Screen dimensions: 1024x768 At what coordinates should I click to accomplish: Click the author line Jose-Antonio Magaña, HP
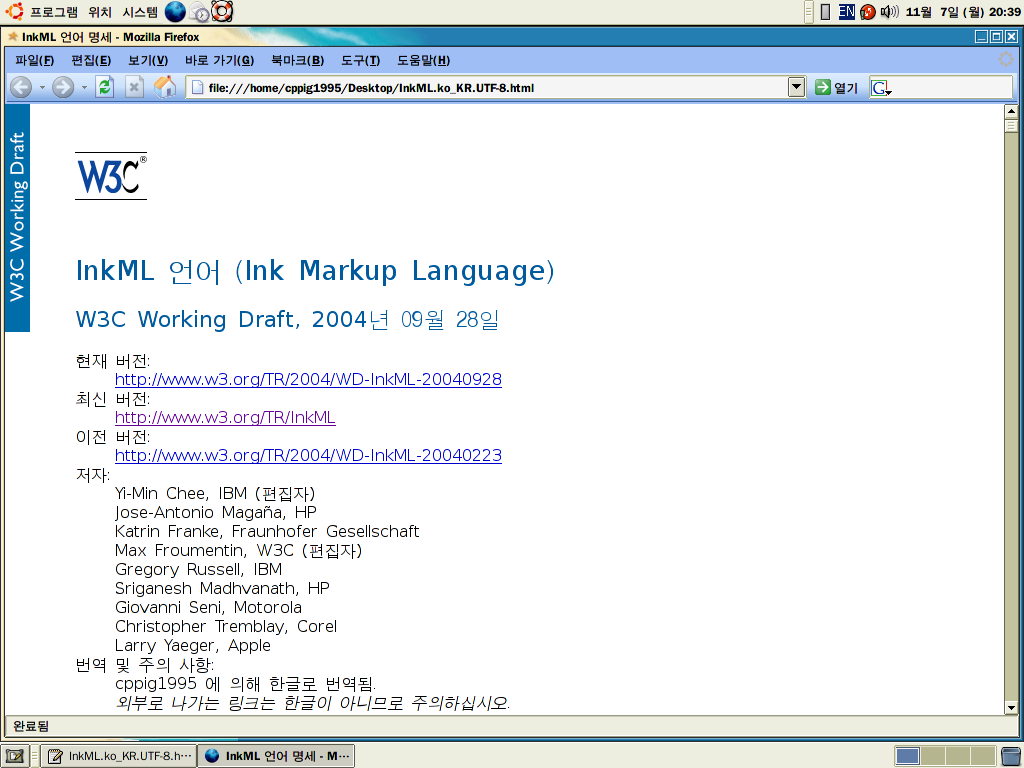(x=216, y=512)
